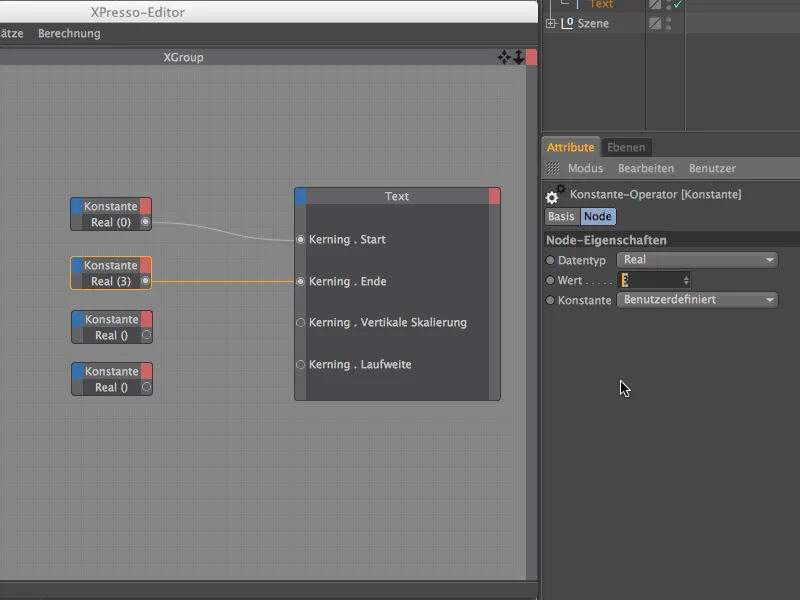Click the grid icon left of Modus
800x600 pixels.
[x=553, y=168]
